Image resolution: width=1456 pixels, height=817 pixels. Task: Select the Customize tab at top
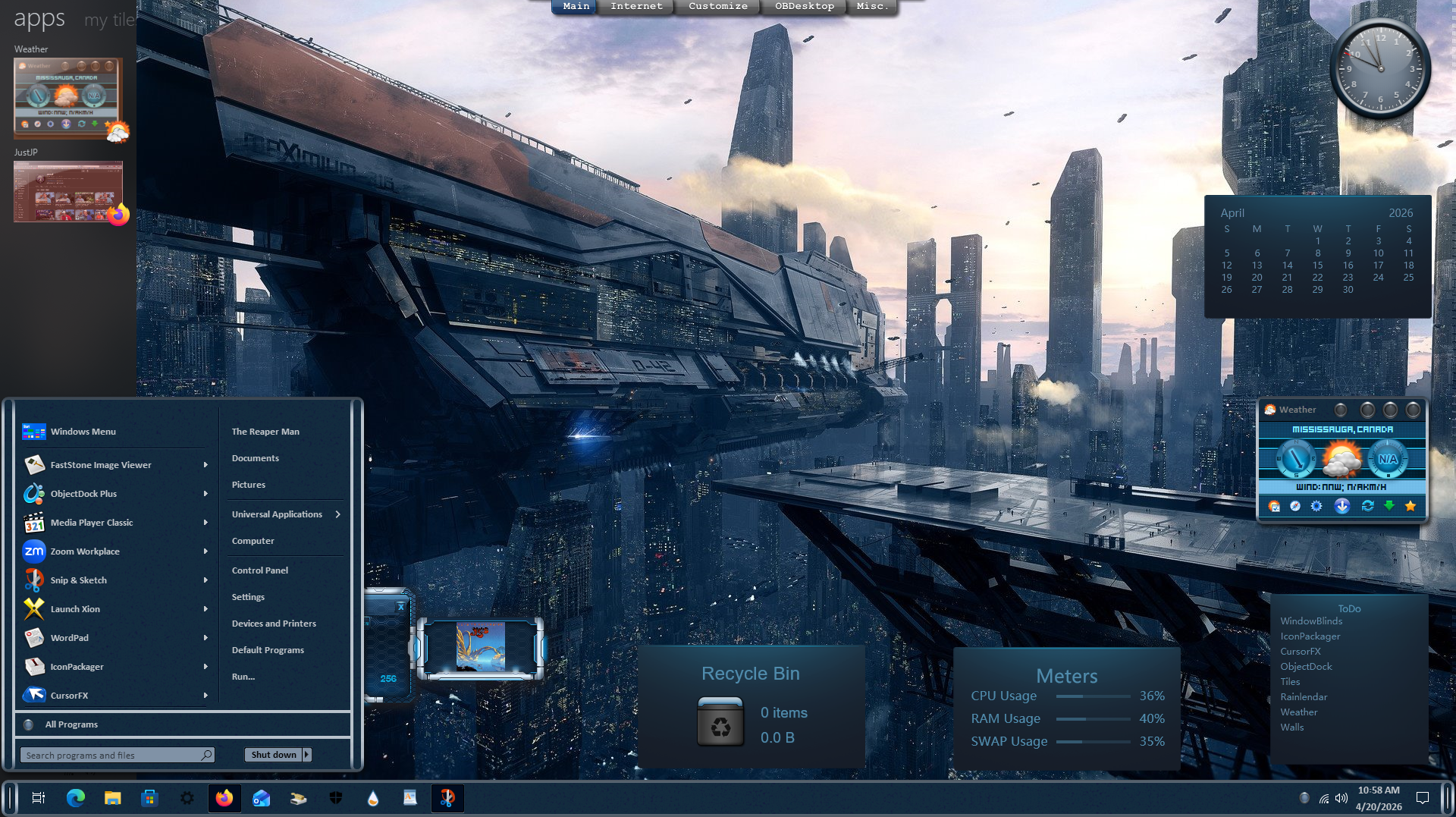(717, 7)
